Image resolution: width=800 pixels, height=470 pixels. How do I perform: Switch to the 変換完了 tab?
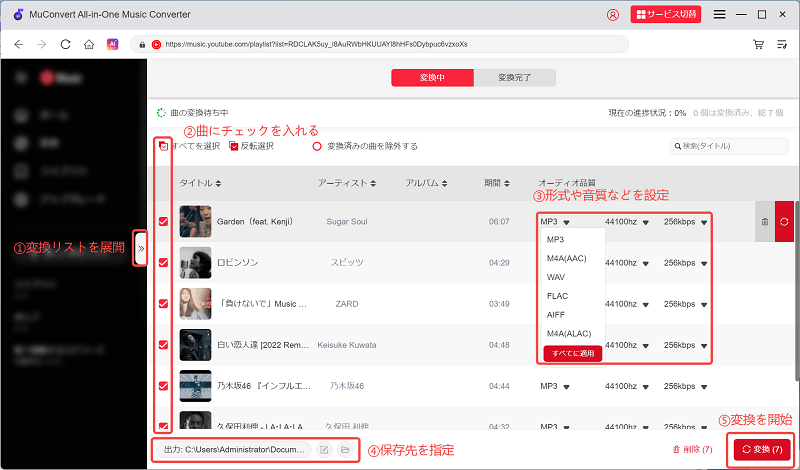coord(515,78)
